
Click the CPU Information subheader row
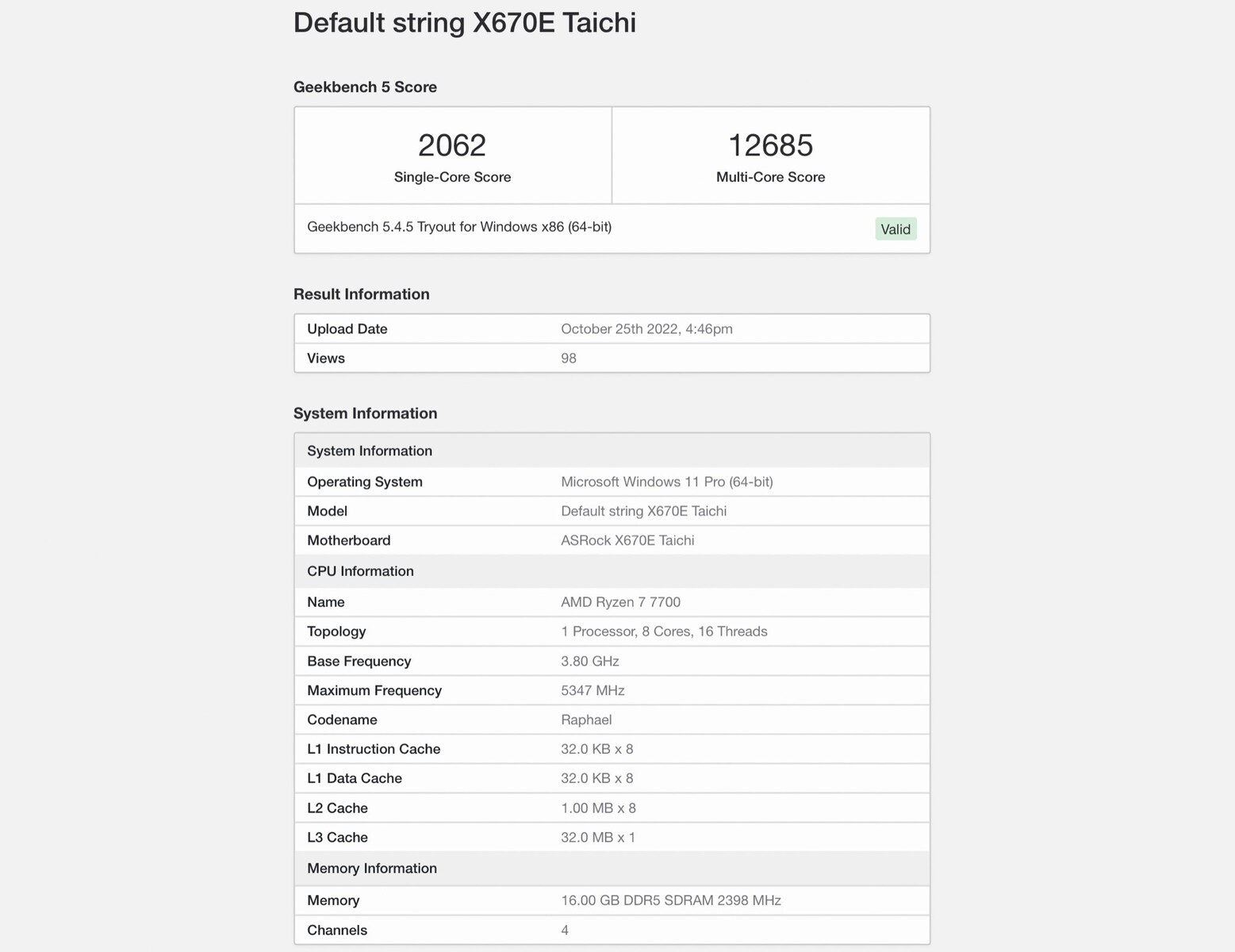click(612, 571)
